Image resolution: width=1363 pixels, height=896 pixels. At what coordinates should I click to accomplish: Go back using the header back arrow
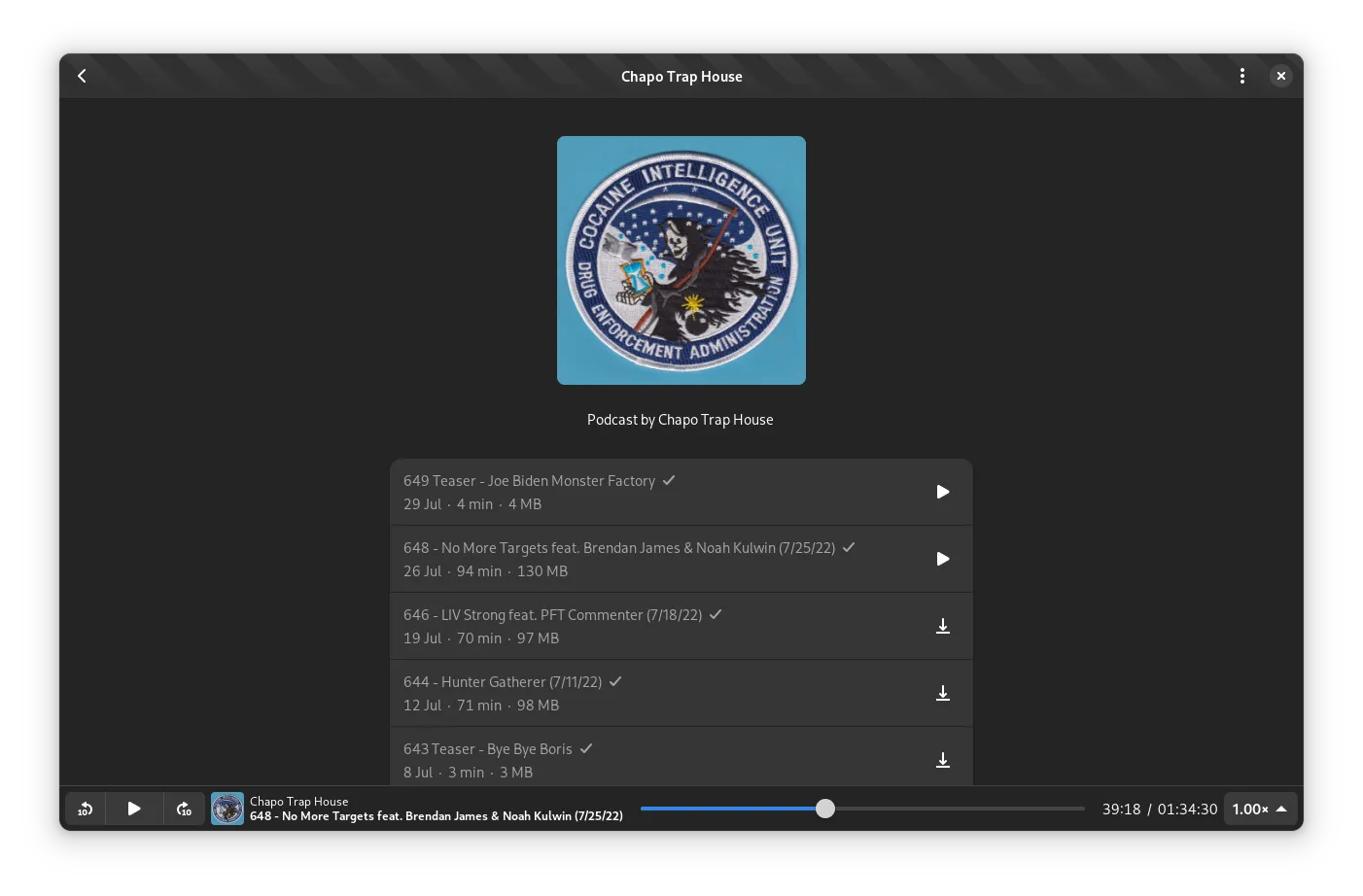point(83,76)
